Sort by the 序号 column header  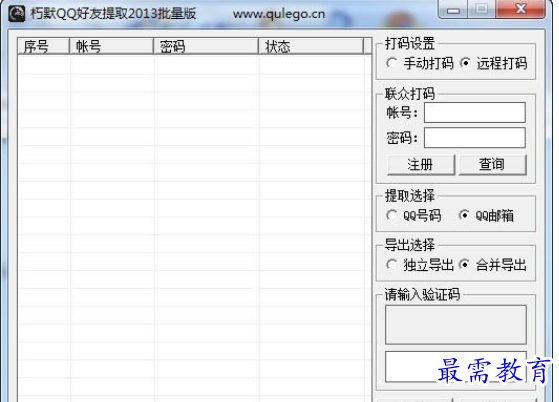pyautogui.click(x=43, y=46)
